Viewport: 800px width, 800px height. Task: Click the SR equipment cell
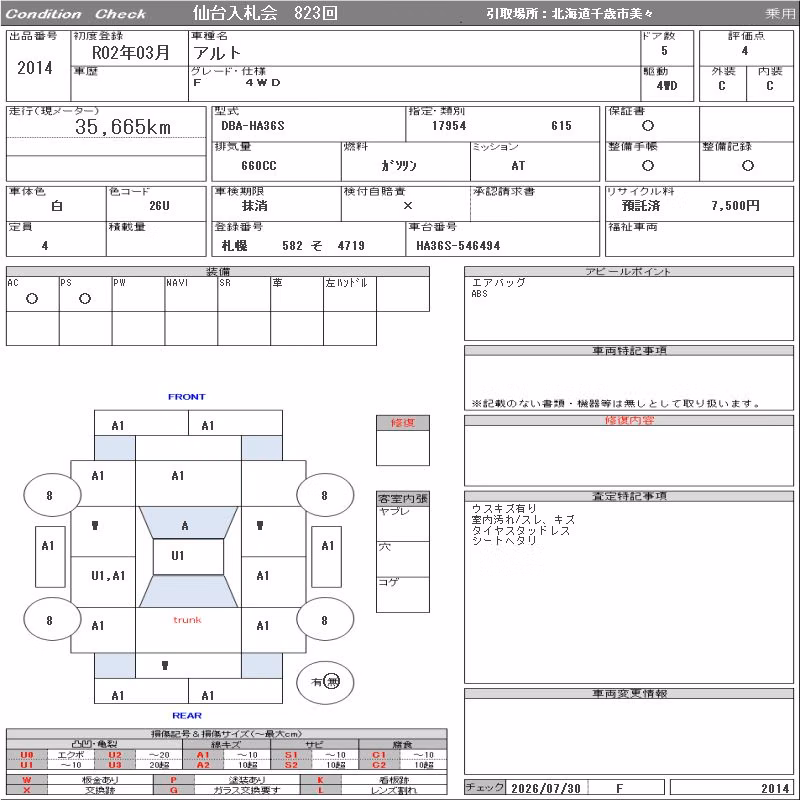click(x=244, y=294)
